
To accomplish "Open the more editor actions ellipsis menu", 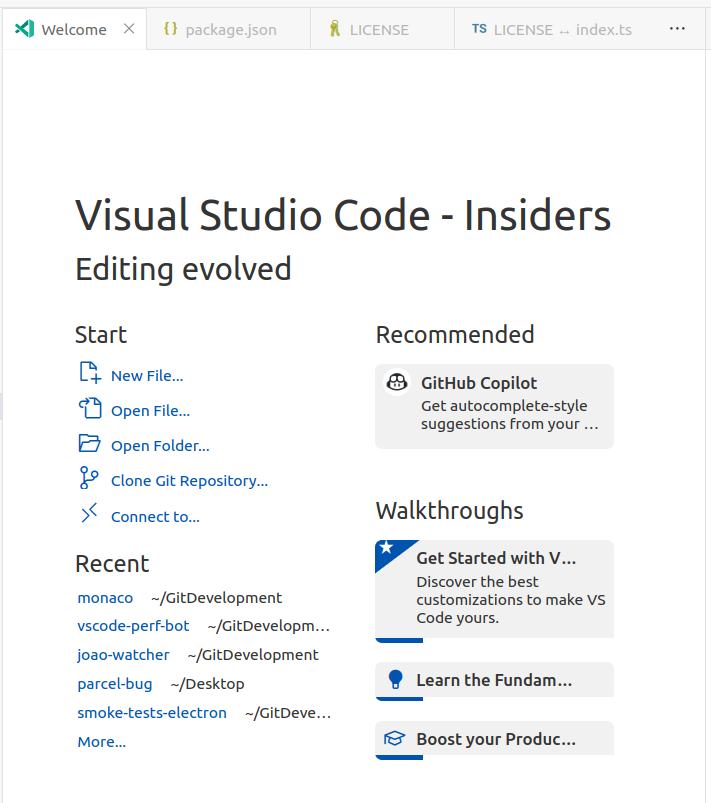I will [x=677, y=29].
